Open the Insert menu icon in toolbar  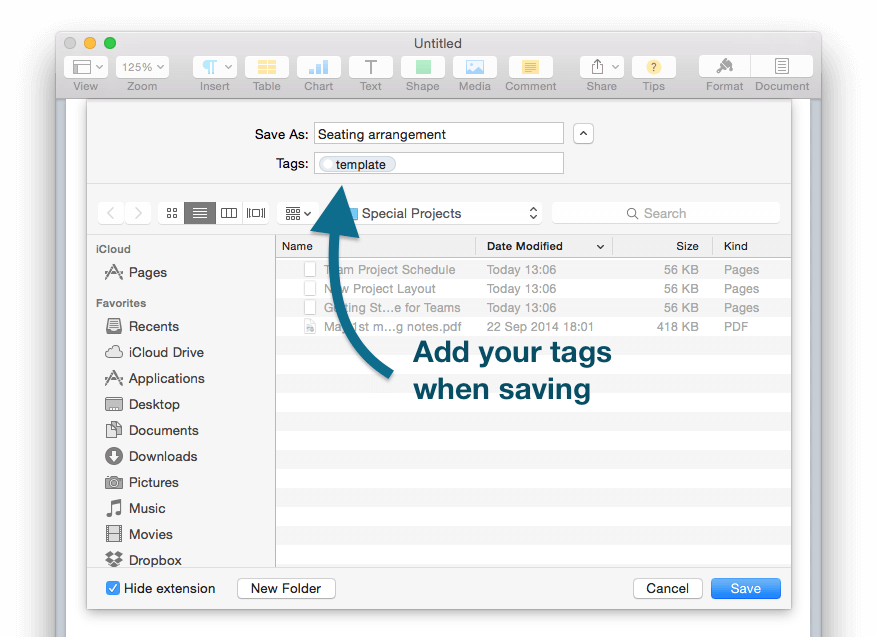[214, 67]
